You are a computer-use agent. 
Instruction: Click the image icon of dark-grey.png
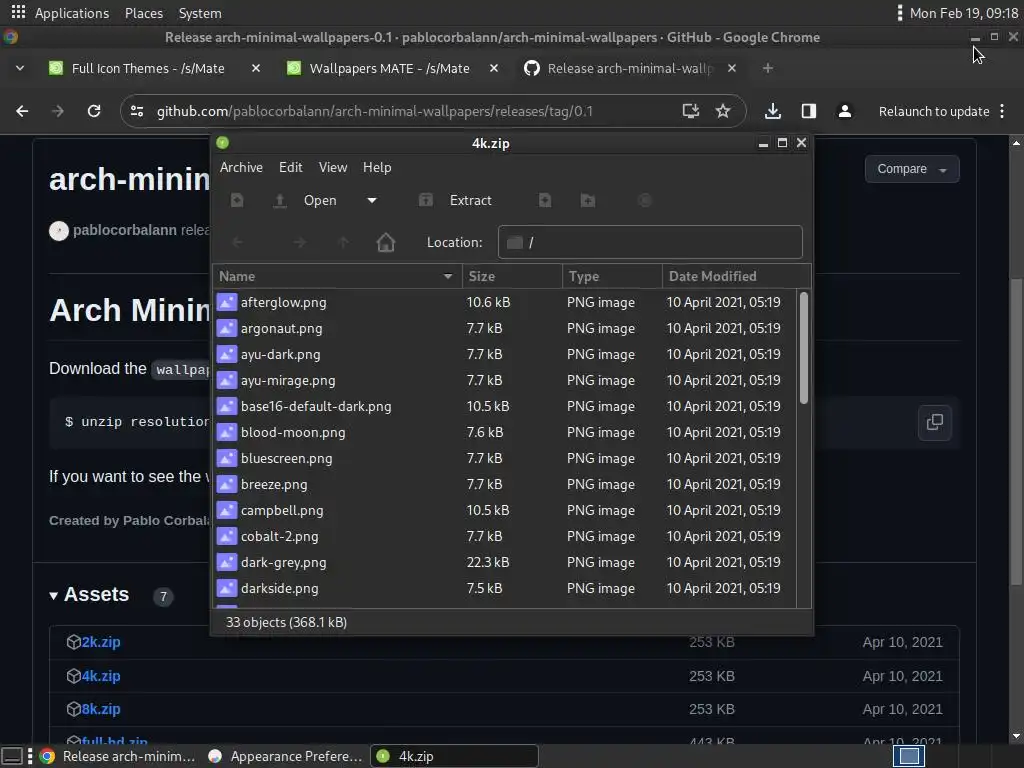227,562
